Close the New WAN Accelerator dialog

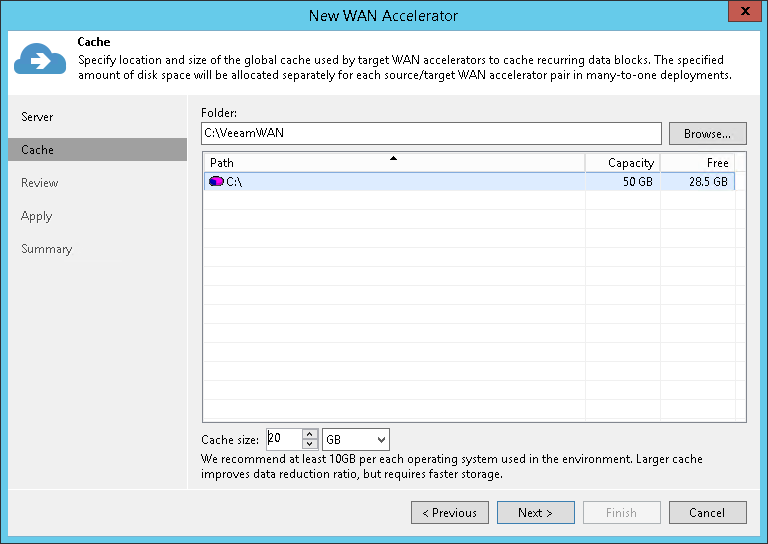click(x=744, y=11)
